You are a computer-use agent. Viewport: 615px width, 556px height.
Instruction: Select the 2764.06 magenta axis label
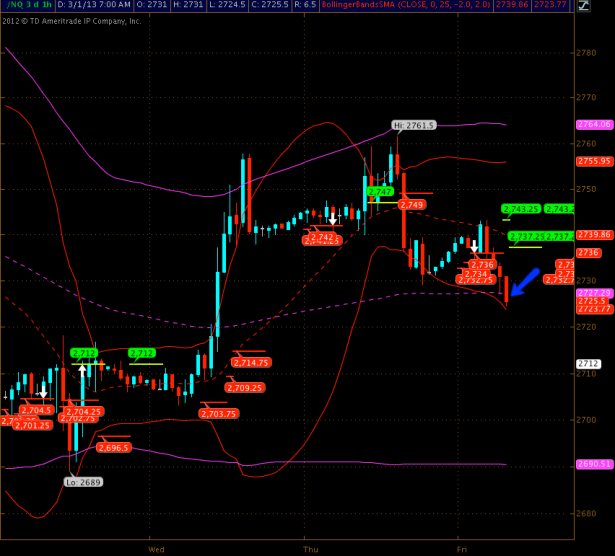pyautogui.click(x=594, y=124)
